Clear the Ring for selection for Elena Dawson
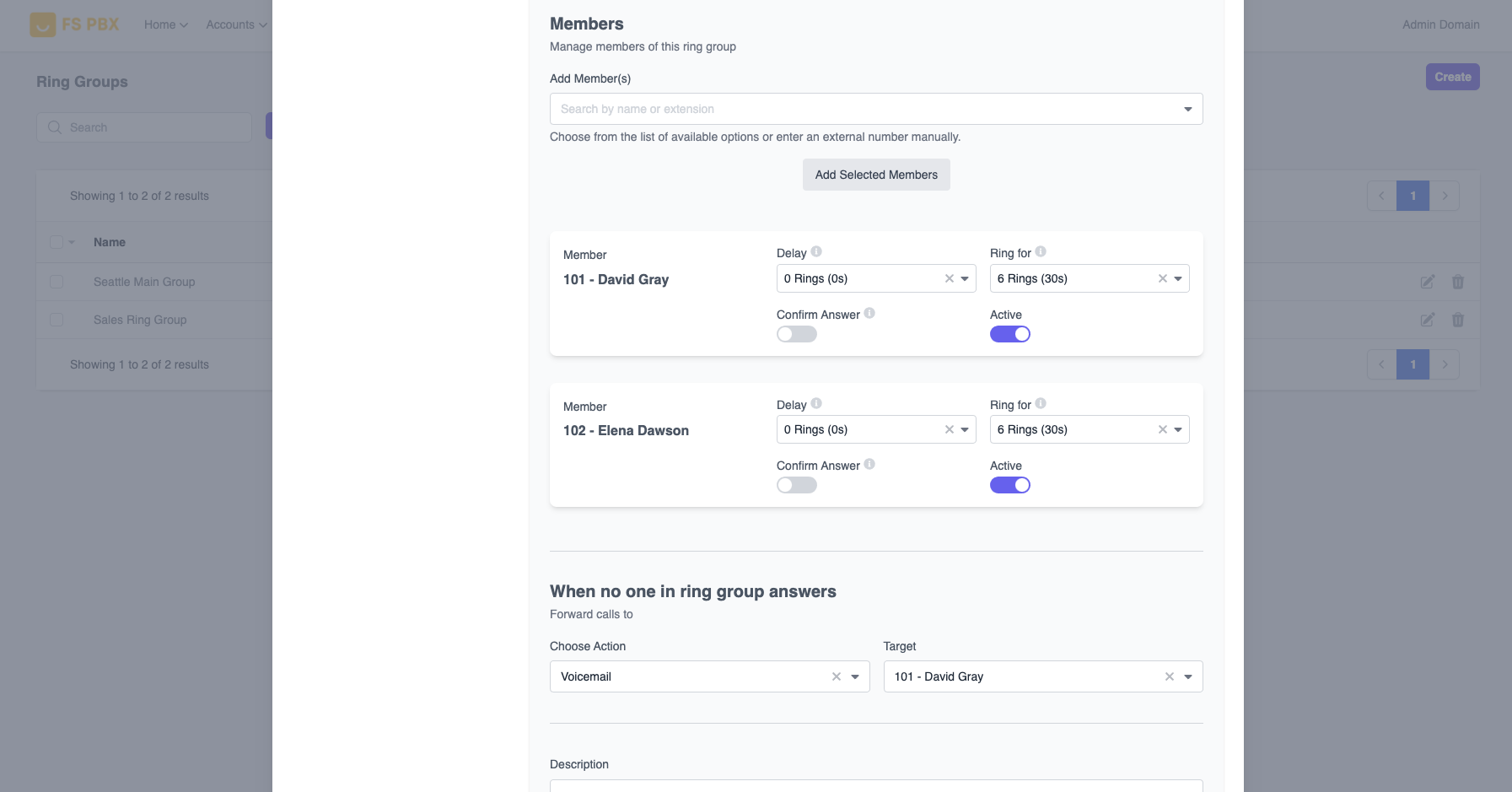The height and width of the screenshot is (792, 1512). (1161, 428)
